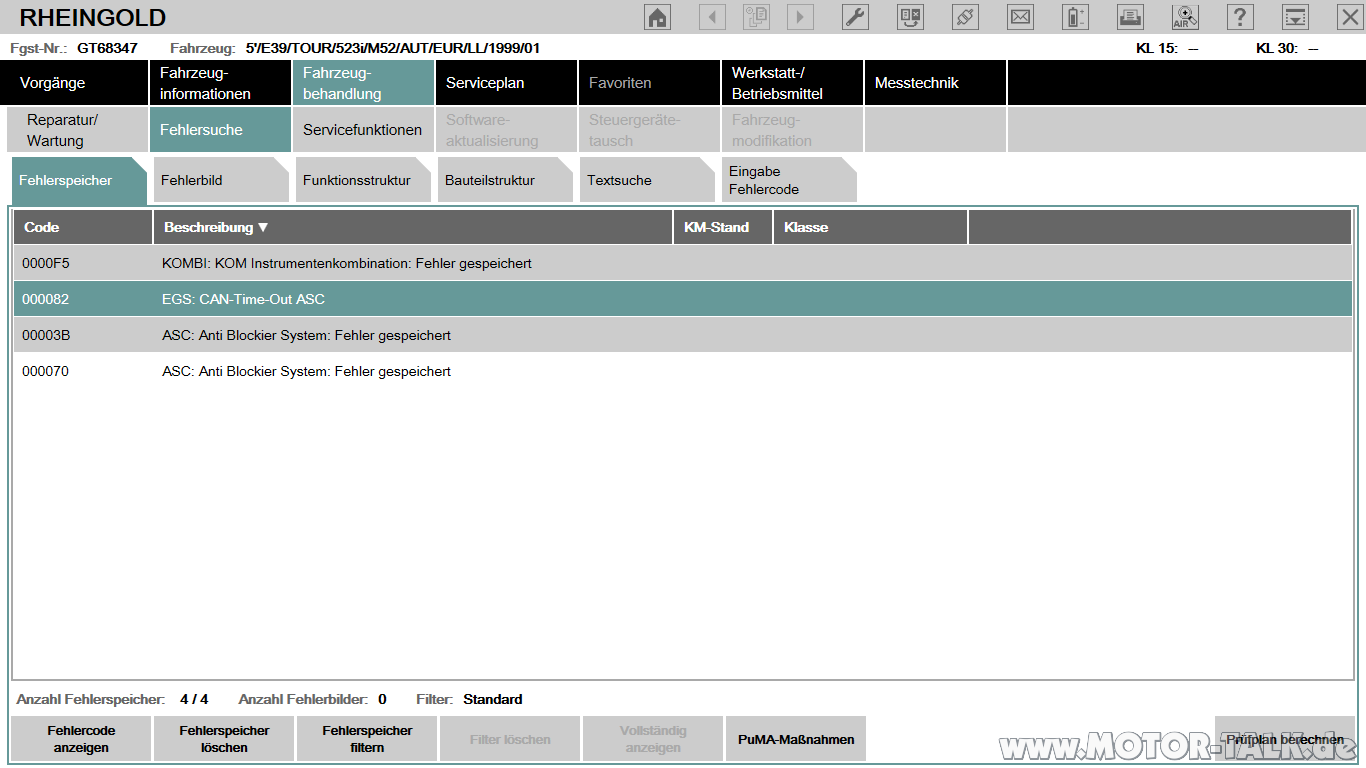Close Rheingold with the X icon

coord(1349,17)
